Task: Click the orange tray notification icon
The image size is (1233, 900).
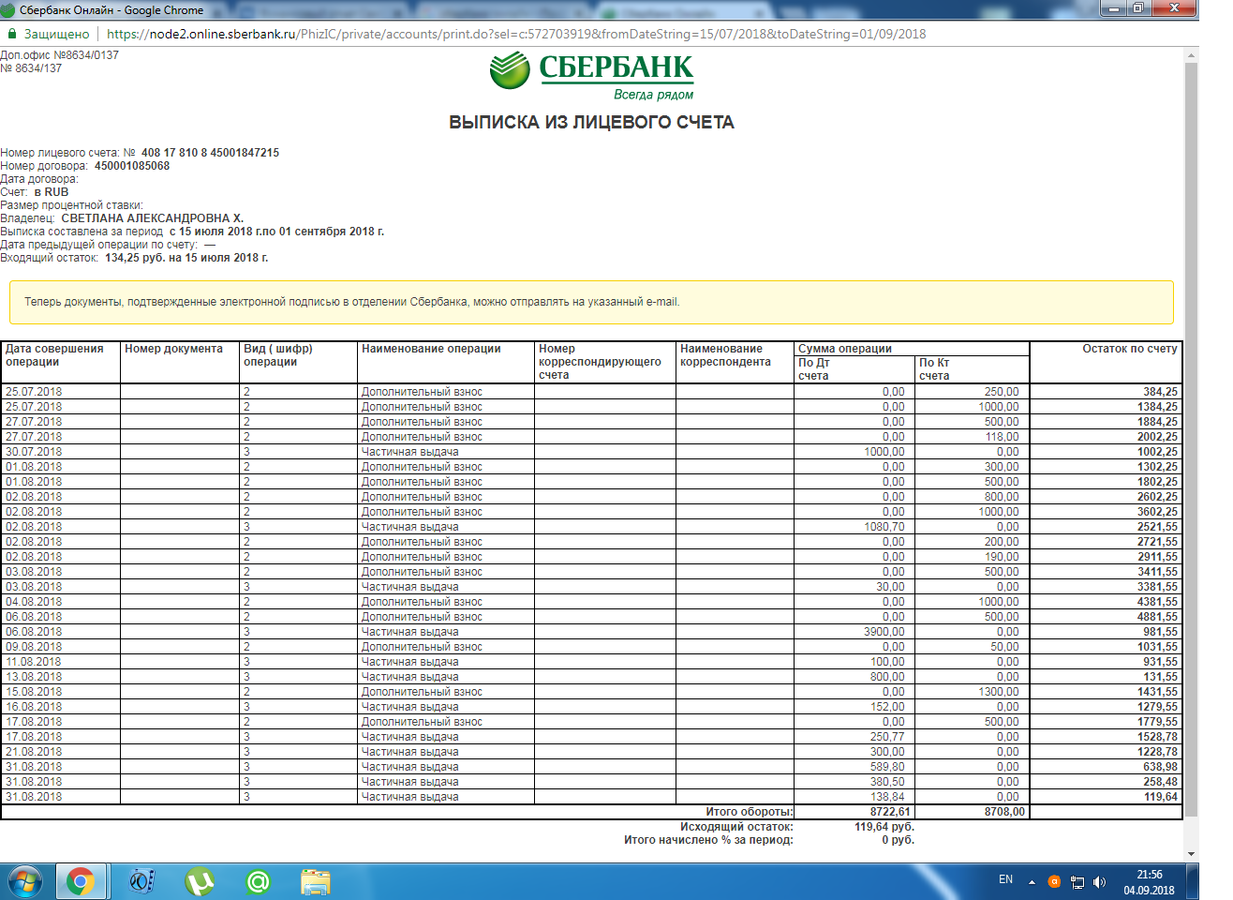Action: tap(1054, 881)
